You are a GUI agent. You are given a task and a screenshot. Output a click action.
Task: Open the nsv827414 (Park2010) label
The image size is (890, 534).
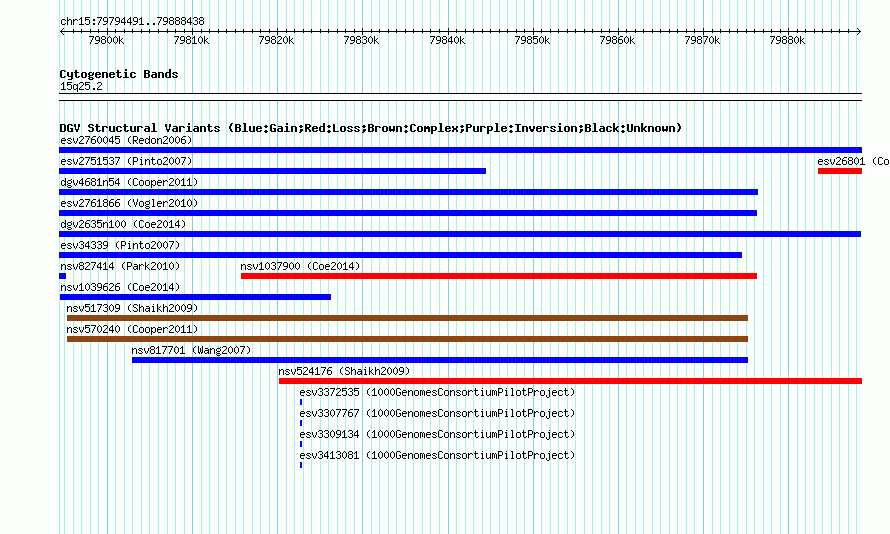[120, 266]
